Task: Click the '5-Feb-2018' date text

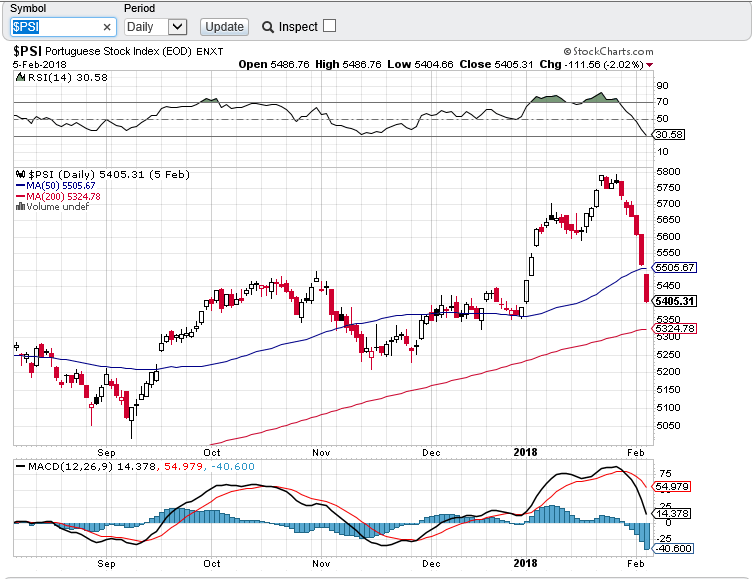Action: coord(39,64)
